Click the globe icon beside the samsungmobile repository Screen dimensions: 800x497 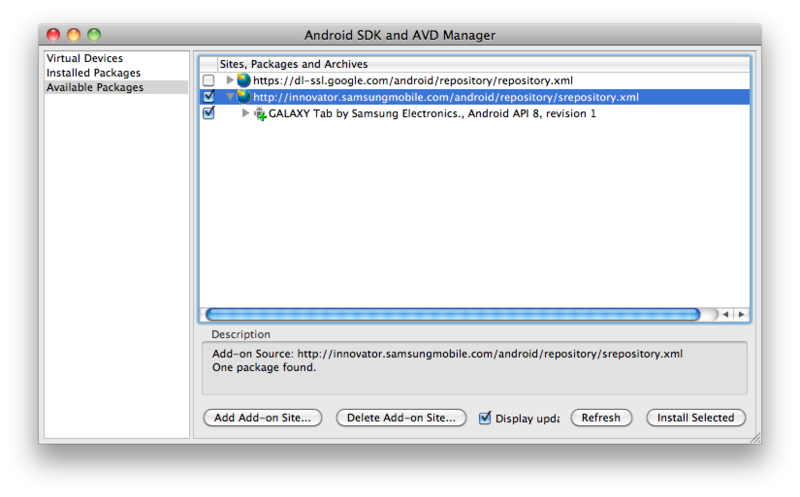(244, 96)
